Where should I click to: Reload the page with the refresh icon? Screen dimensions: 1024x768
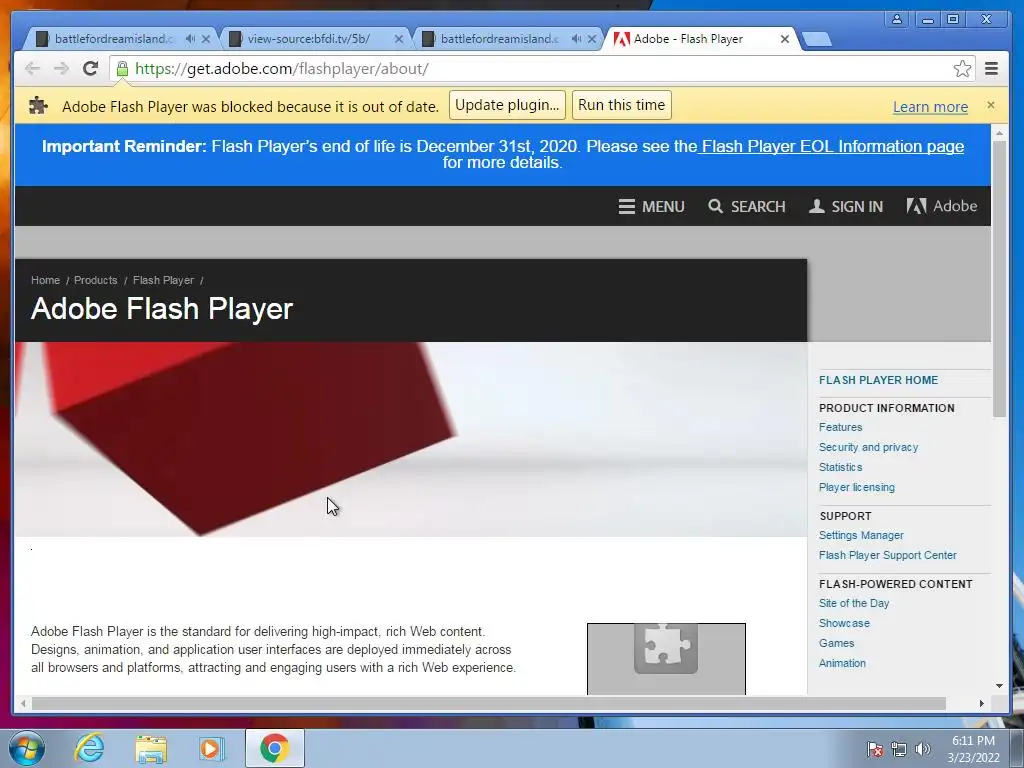click(90, 69)
